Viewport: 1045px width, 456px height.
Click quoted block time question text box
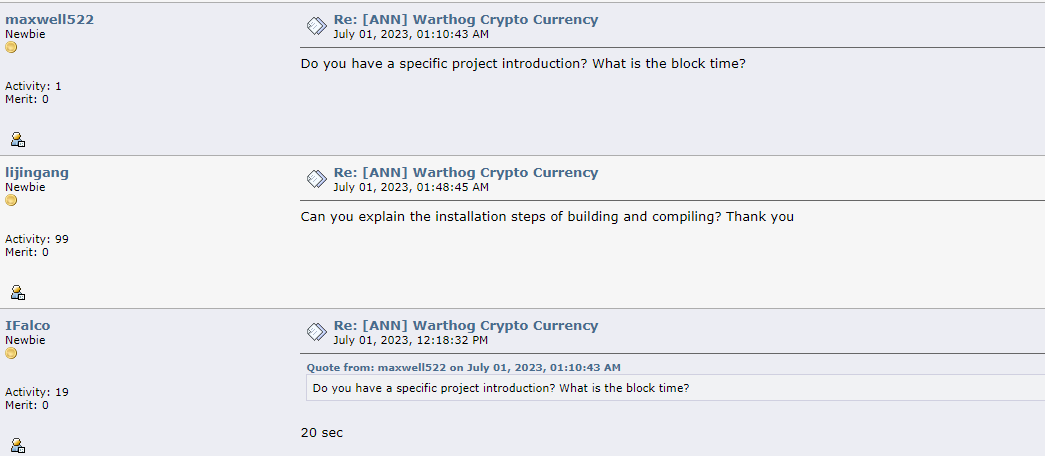tap(675, 387)
